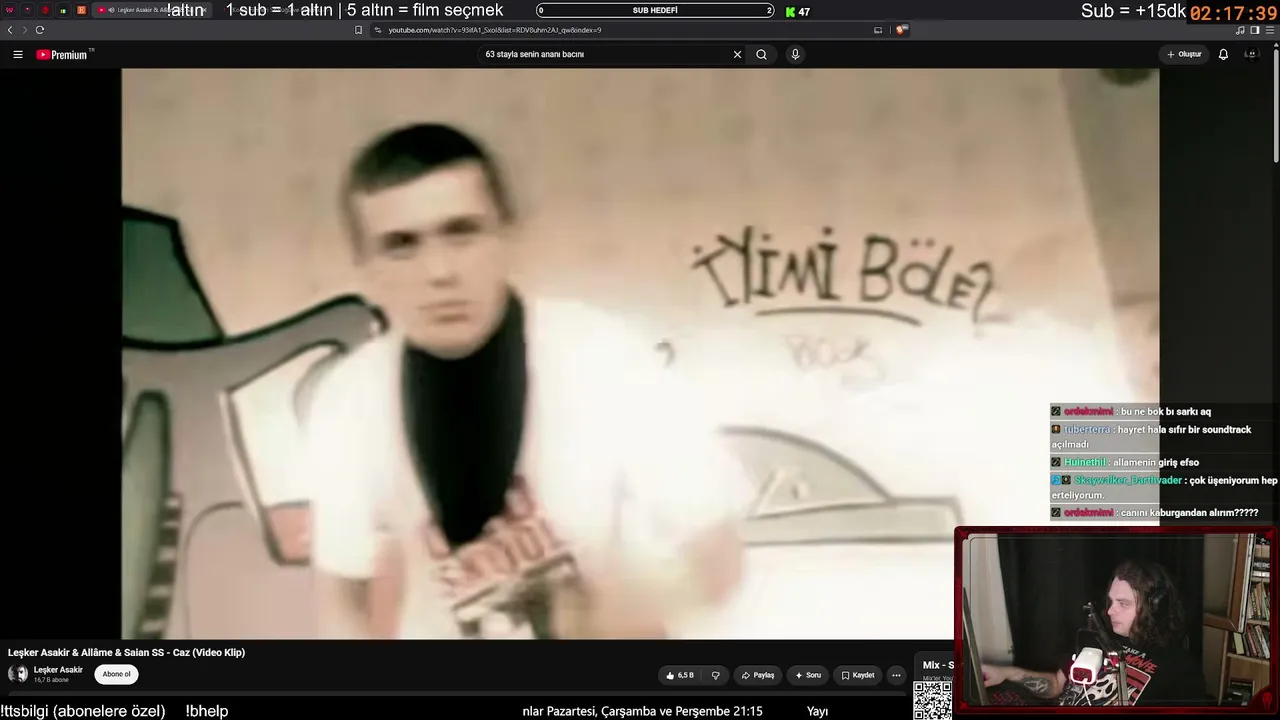This screenshot has height=720, width=1280.
Task: Click the SUB HEDEFİ goal progress bar
Action: point(655,10)
